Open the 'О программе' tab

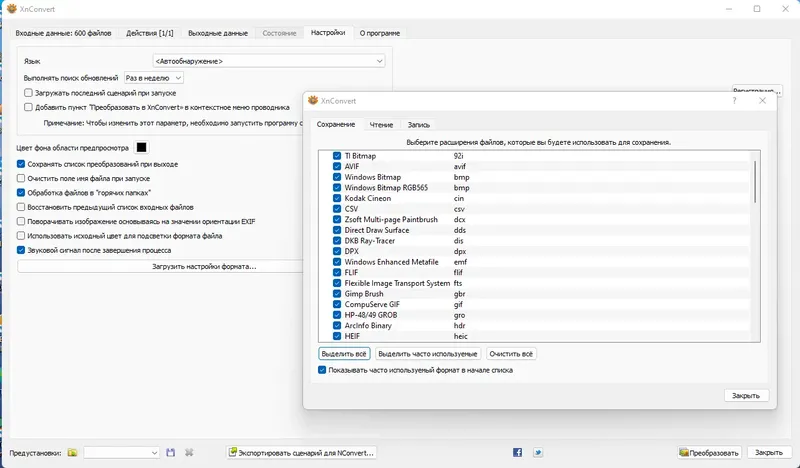pyautogui.click(x=380, y=33)
